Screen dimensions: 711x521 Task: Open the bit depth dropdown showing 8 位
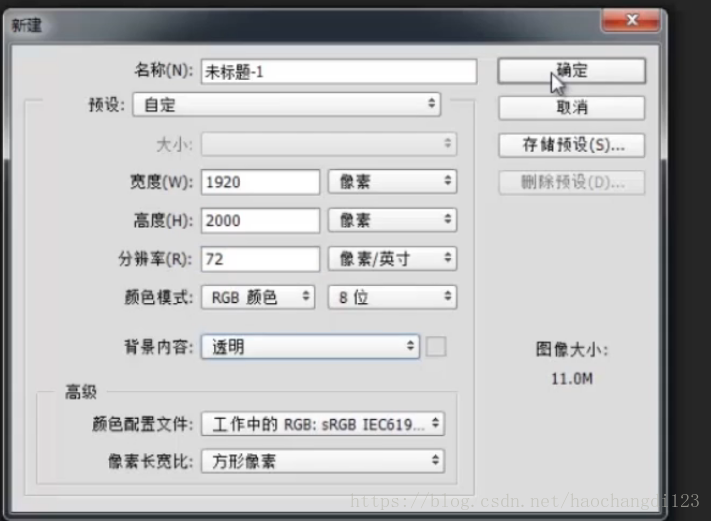[x=392, y=297]
